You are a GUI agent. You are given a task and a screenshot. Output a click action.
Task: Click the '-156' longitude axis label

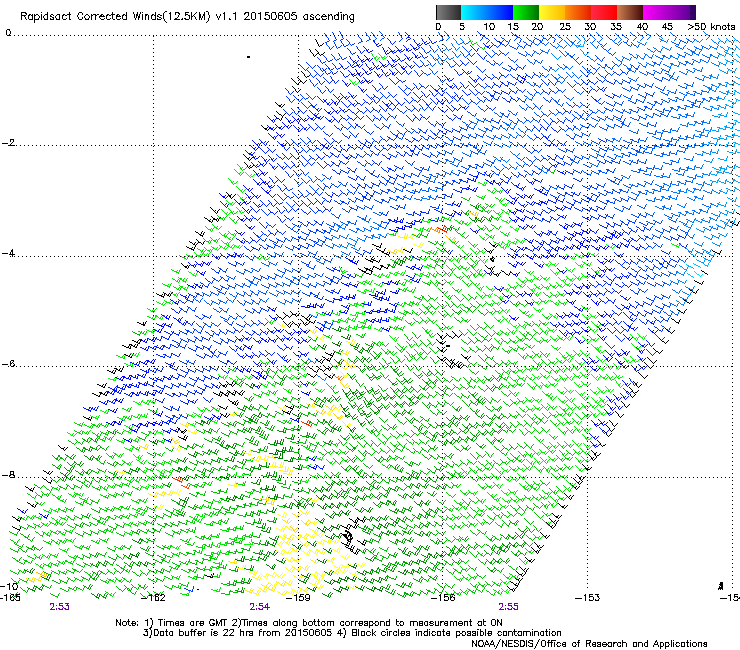443,598
